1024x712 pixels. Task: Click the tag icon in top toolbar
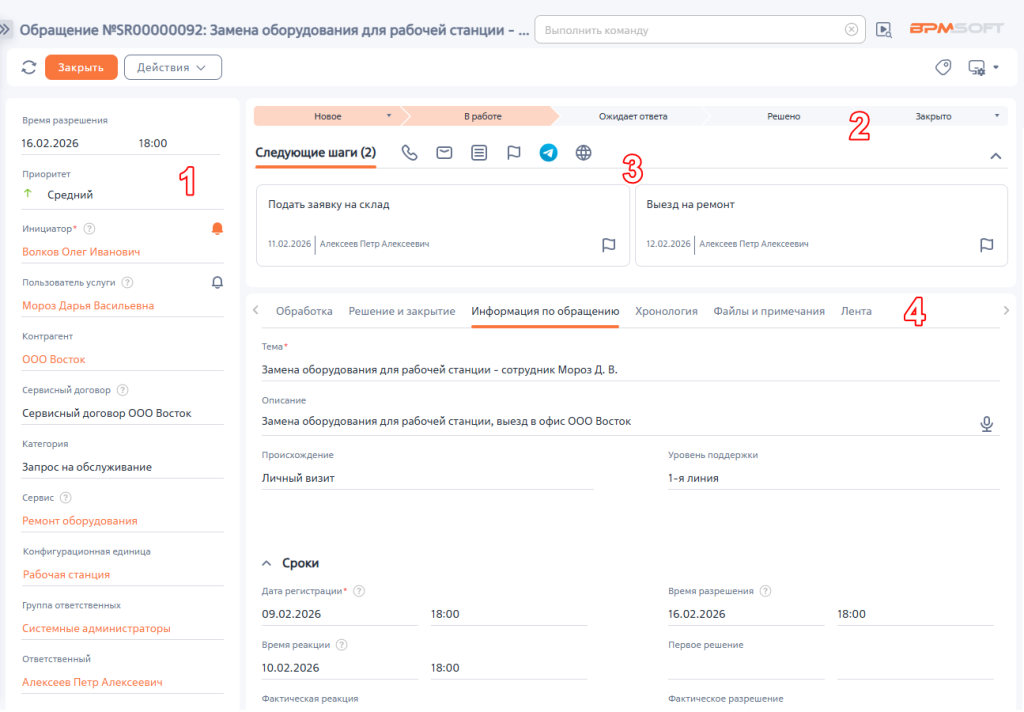[942, 68]
